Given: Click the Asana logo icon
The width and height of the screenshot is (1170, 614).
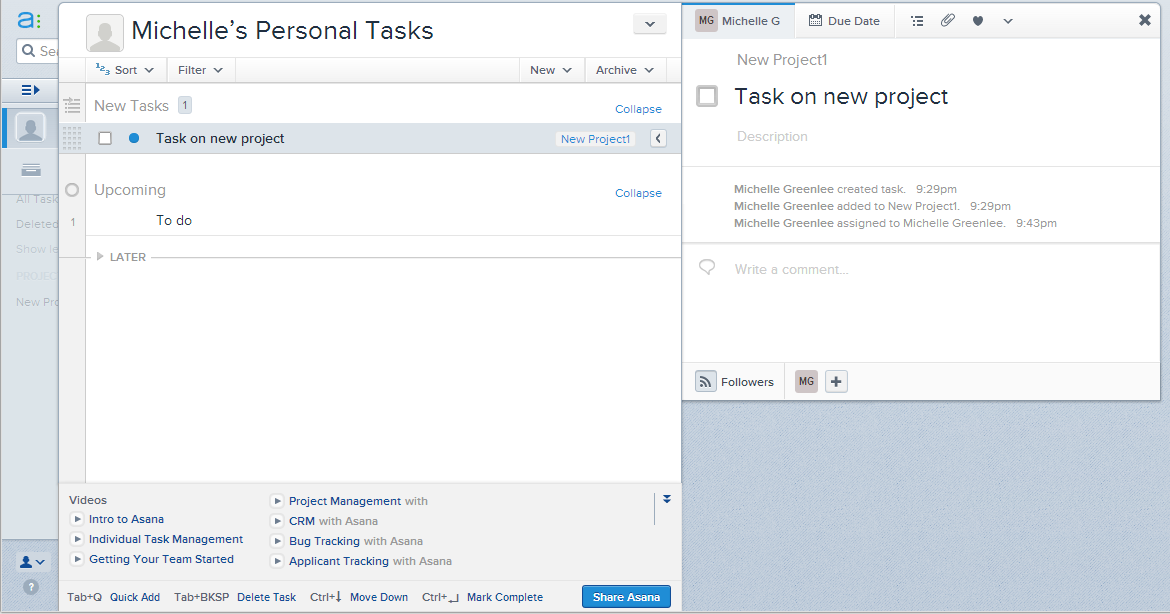Looking at the screenshot, I should point(29,19).
